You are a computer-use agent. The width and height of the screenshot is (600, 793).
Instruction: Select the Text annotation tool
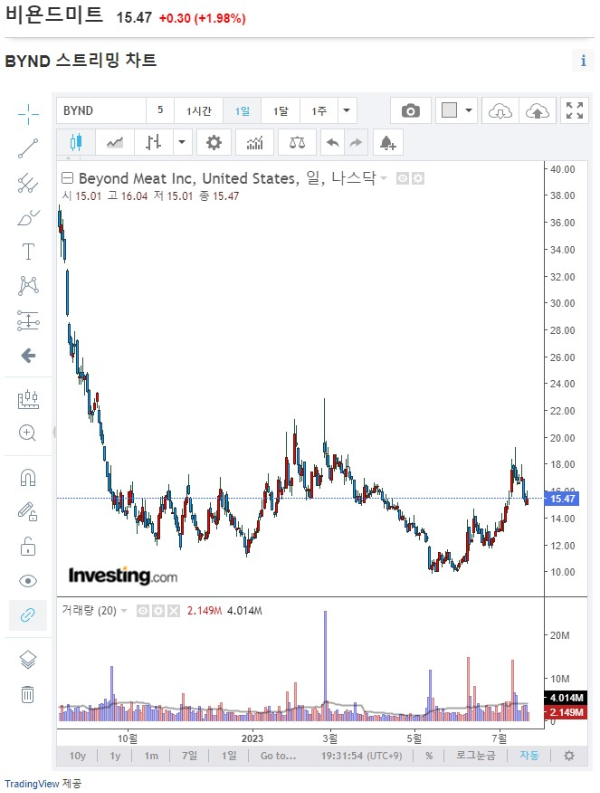[x=28, y=251]
